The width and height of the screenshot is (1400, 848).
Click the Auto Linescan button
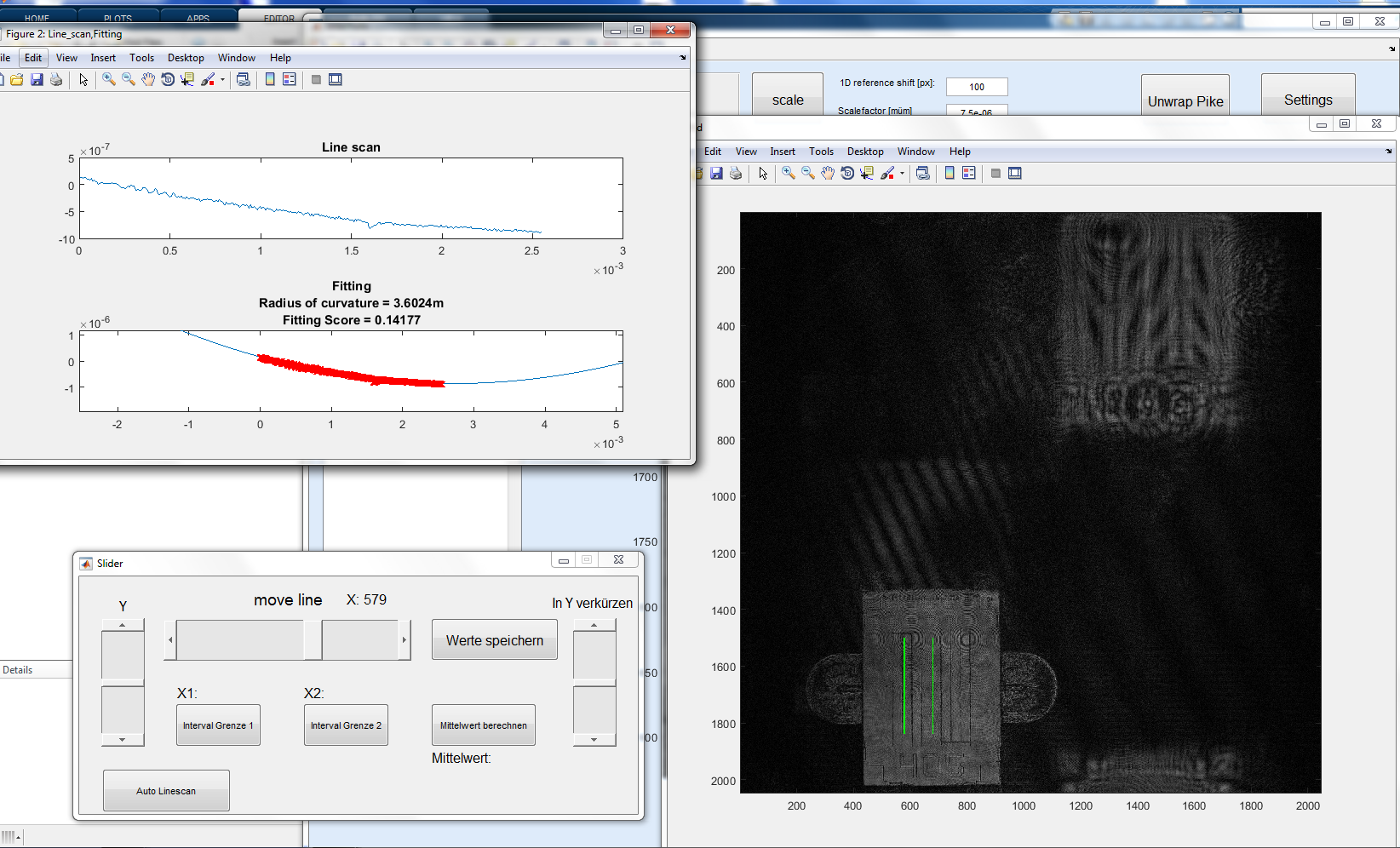[166, 791]
